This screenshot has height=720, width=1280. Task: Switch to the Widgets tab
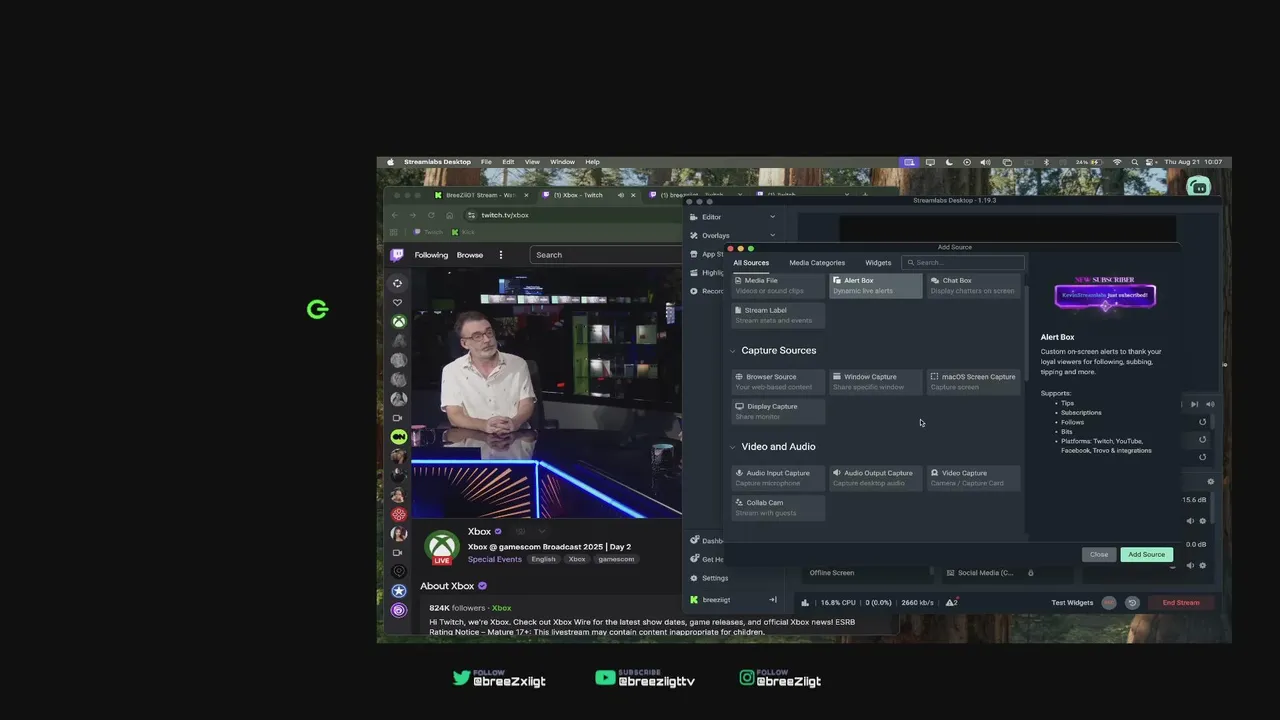point(878,263)
